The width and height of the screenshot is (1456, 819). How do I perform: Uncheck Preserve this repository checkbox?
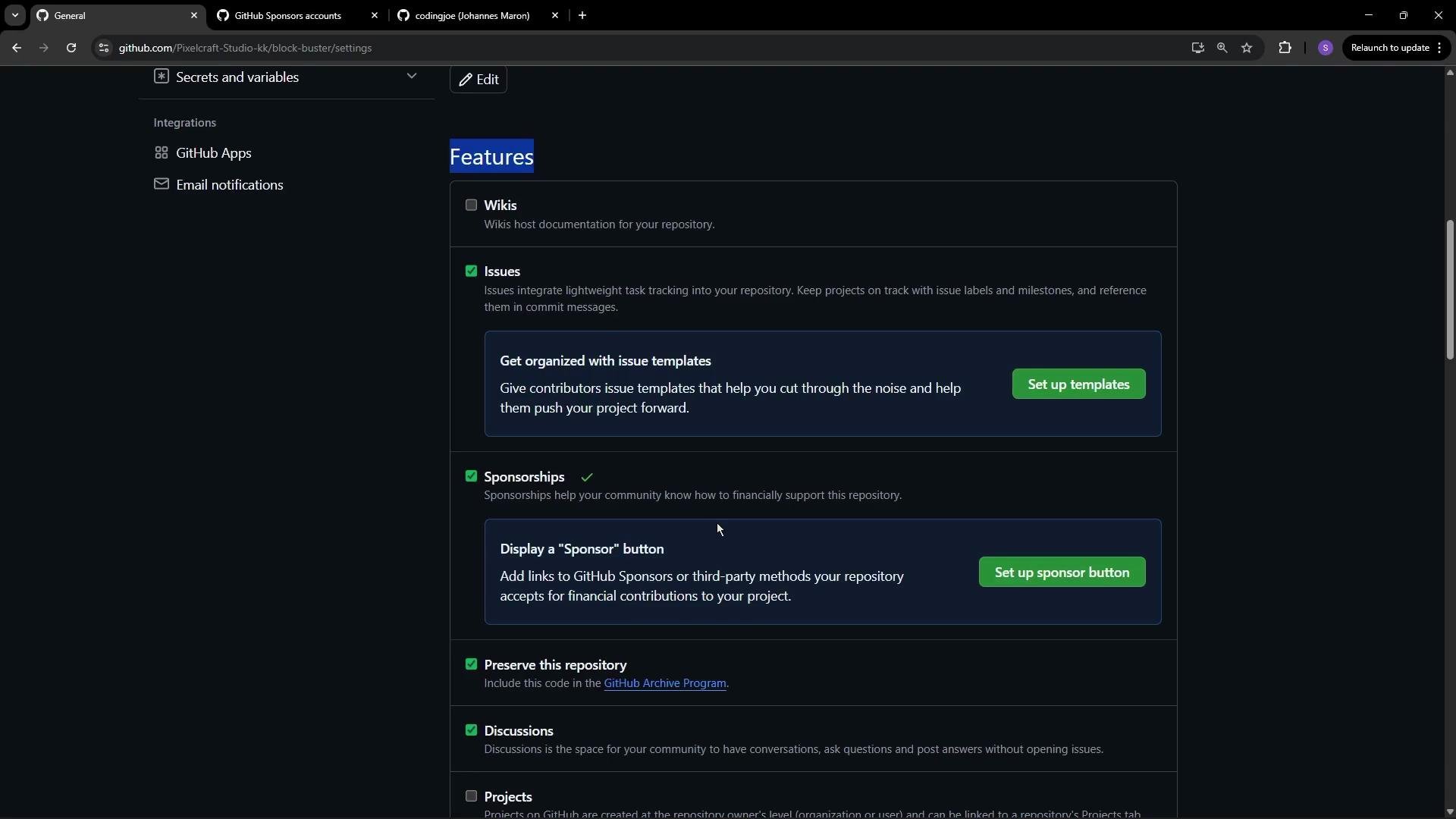pos(471,664)
